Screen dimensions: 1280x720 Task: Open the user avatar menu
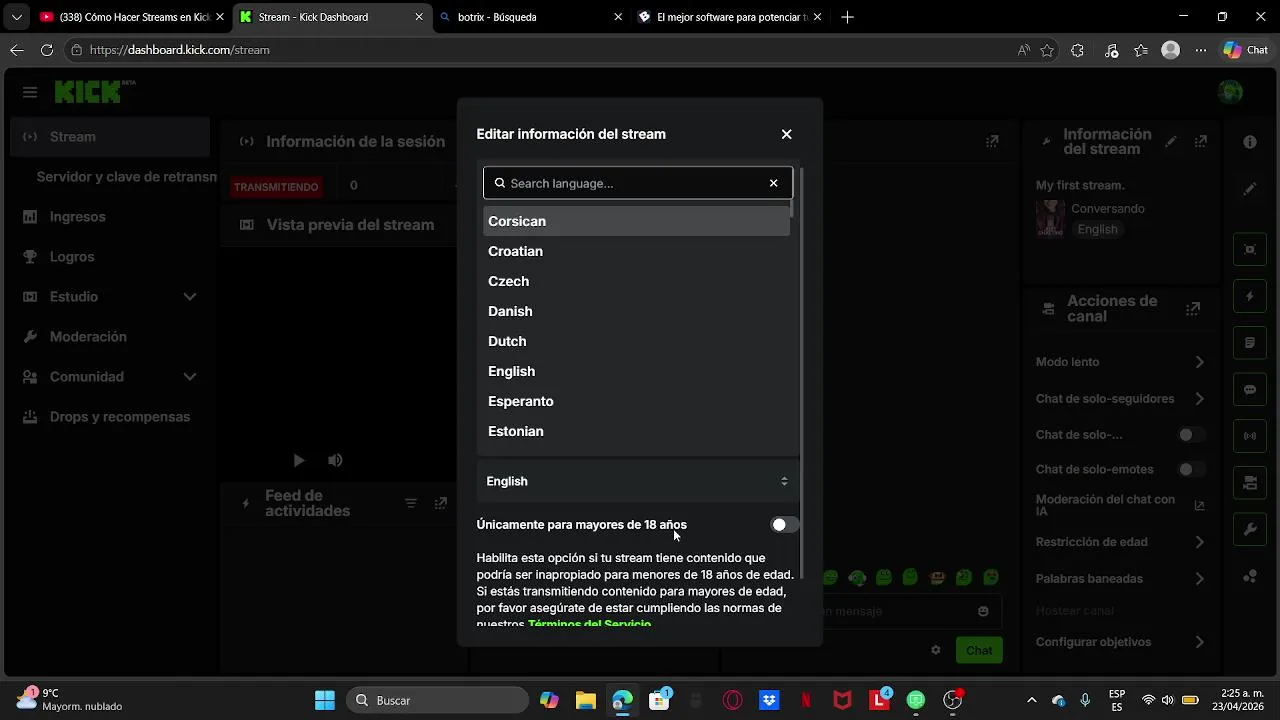point(1231,92)
